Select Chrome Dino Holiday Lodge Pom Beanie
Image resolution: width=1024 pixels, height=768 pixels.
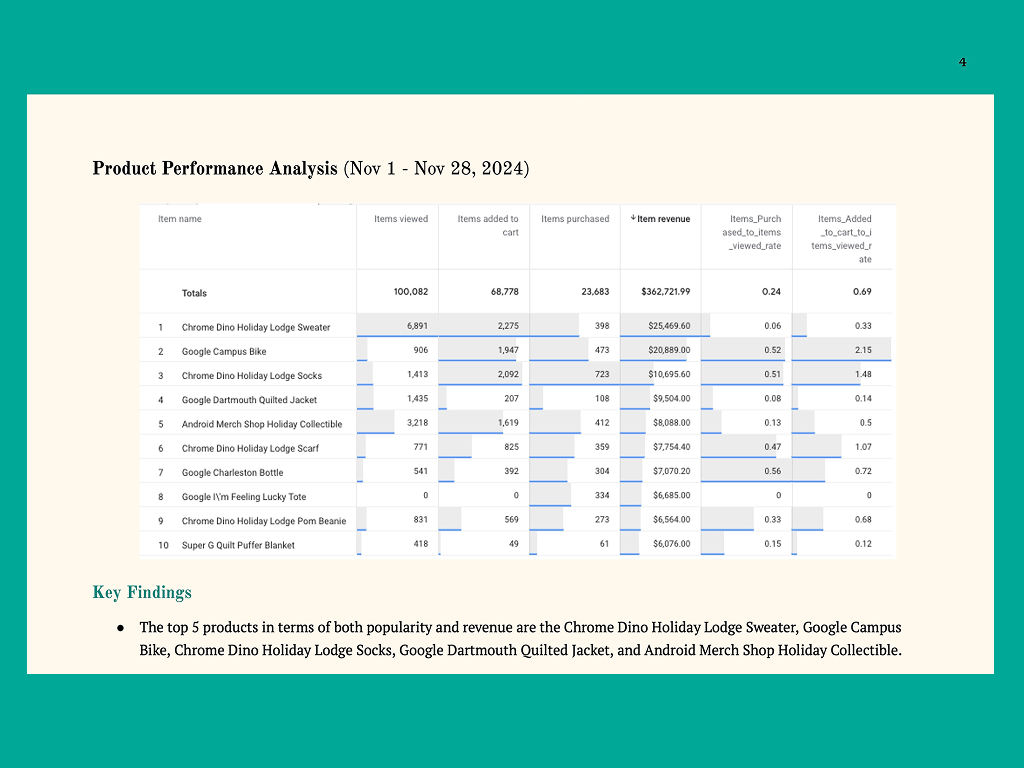pyautogui.click(x=264, y=520)
